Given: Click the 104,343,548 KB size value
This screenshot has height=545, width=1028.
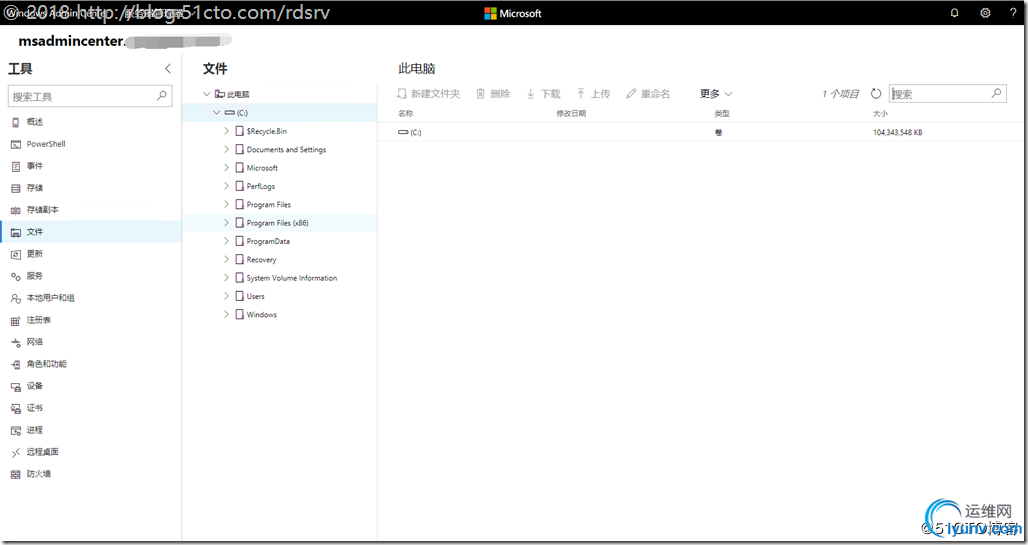Looking at the screenshot, I should [x=898, y=132].
